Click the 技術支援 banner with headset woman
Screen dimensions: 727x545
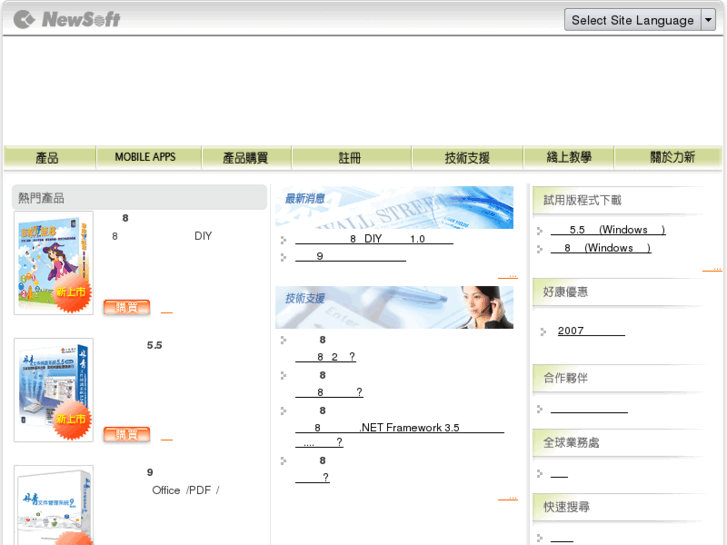[x=395, y=308]
